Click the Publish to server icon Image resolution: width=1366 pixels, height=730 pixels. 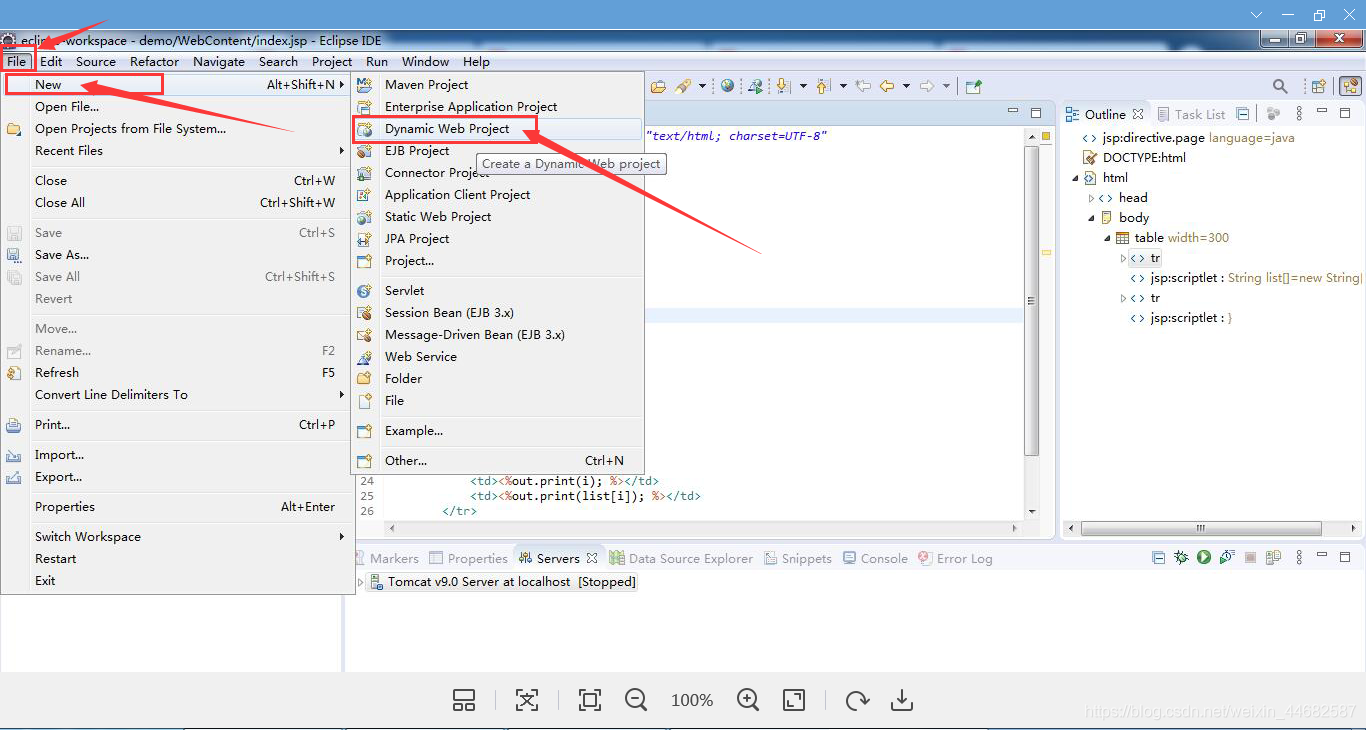coord(1273,557)
